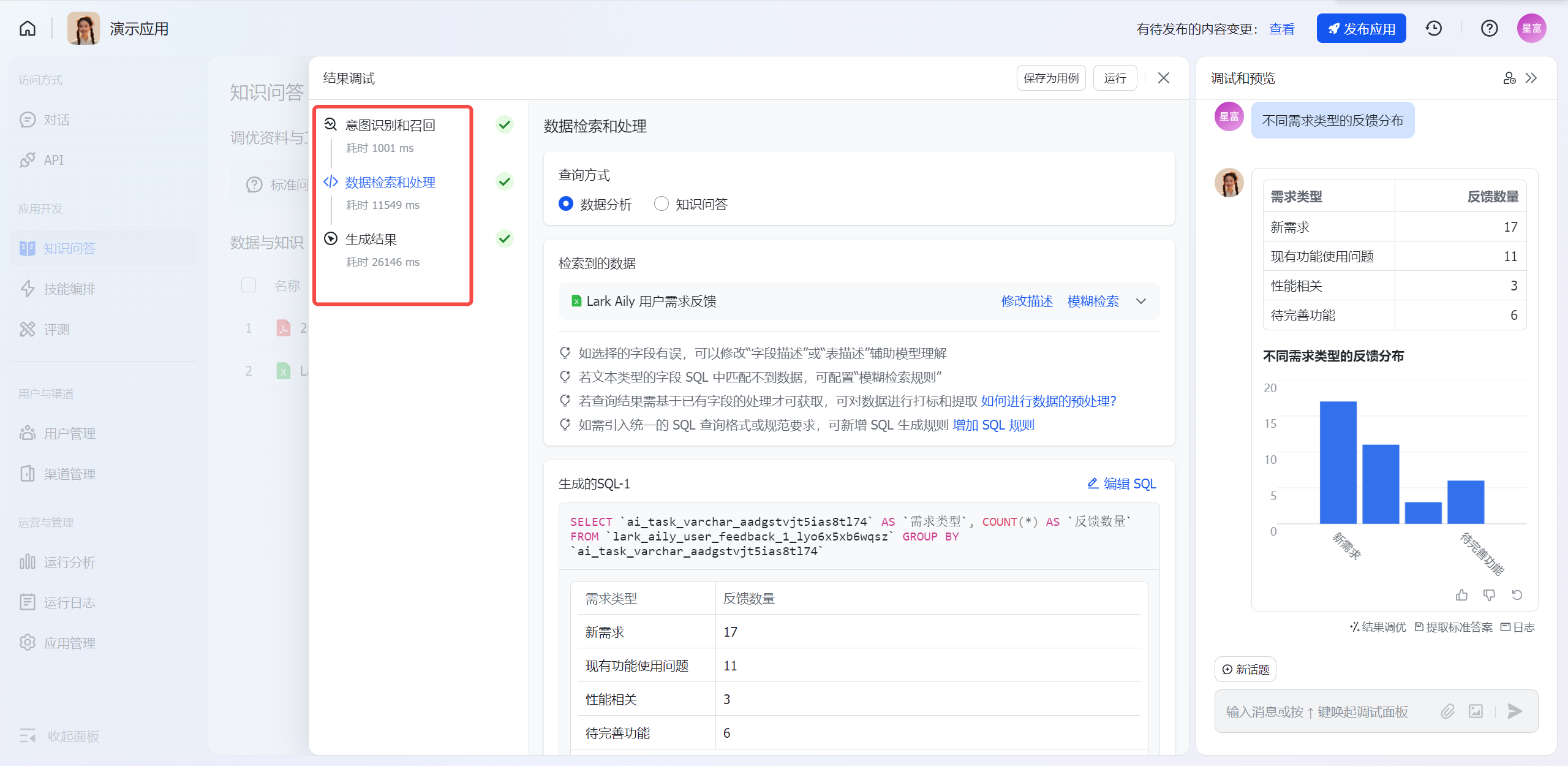Click the spreadsheet file icon in row 2
1568x766 pixels.
pyautogui.click(x=283, y=371)
